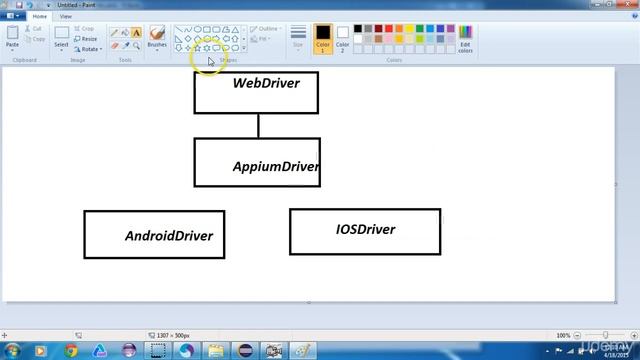
Task: Choose the Up arrow shape
Action: [x=235, y=39]
